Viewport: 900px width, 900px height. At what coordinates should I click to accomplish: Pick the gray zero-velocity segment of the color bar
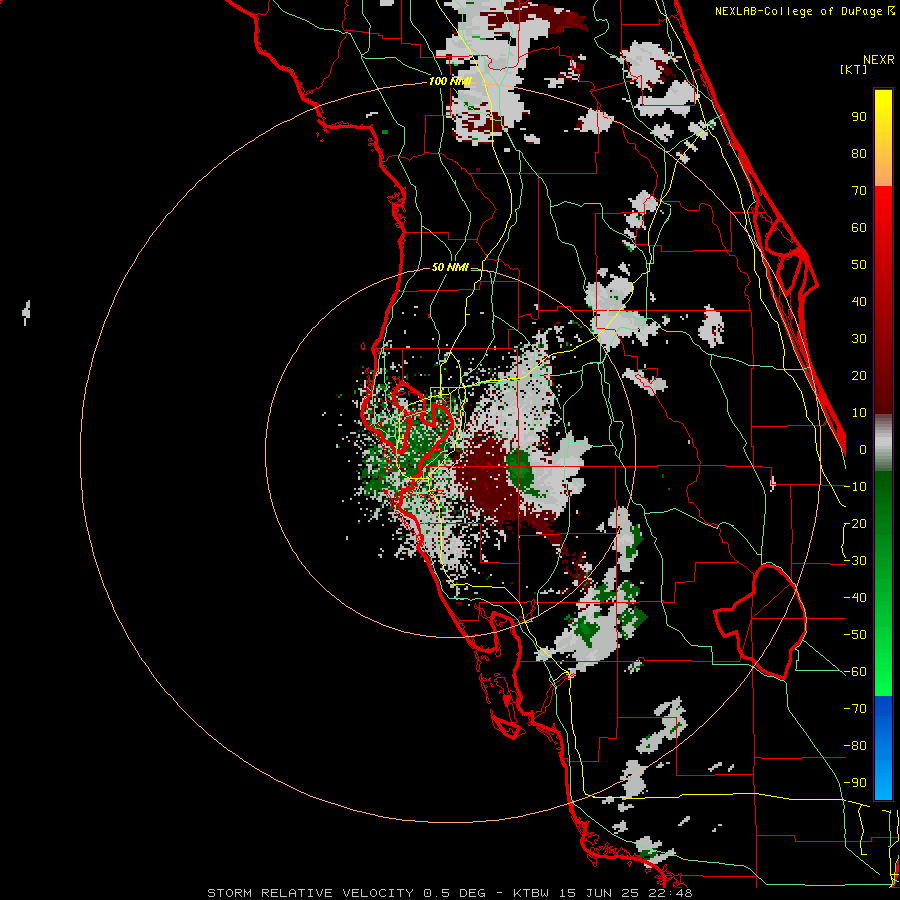click(x=883, y=443)
